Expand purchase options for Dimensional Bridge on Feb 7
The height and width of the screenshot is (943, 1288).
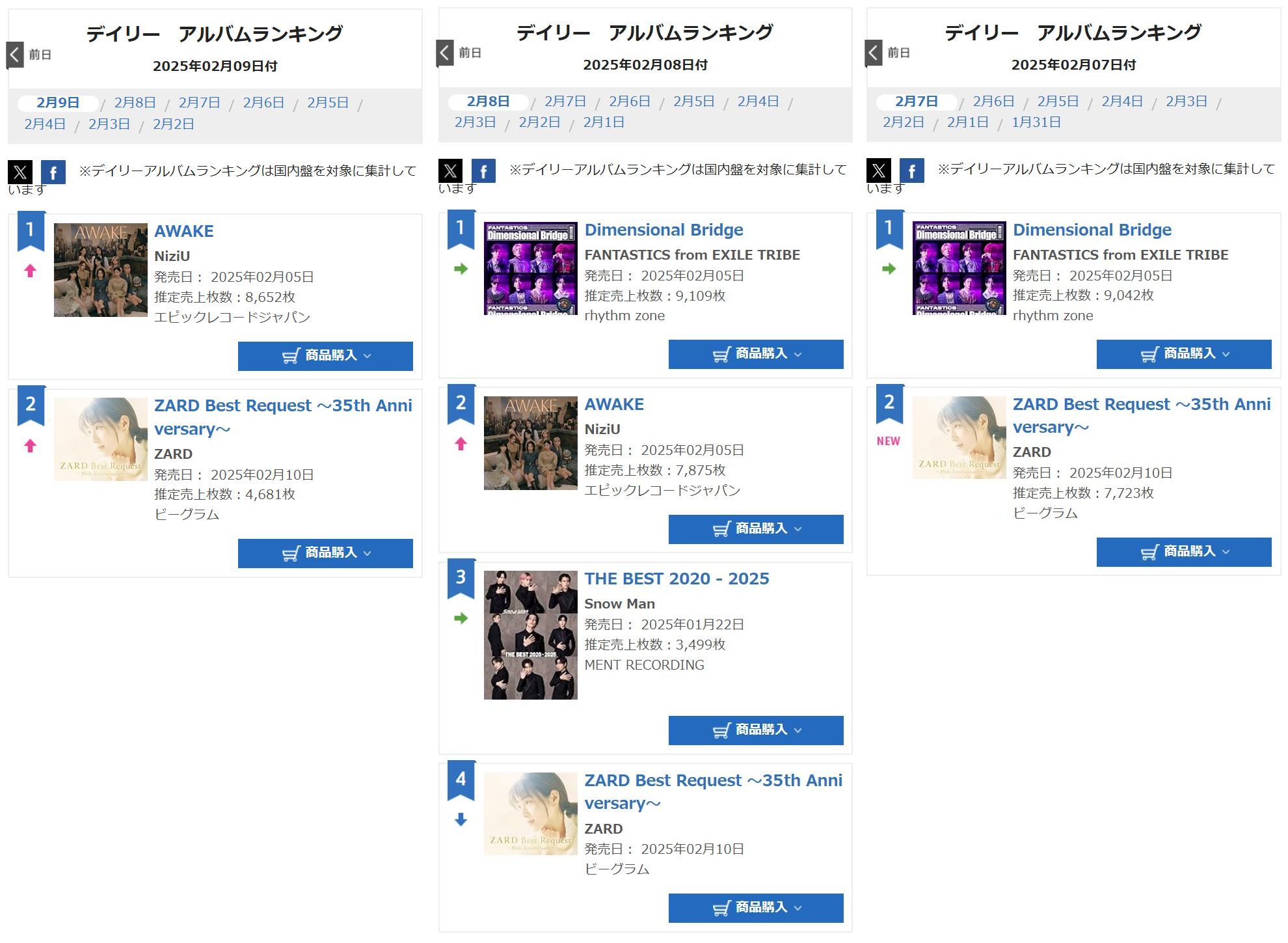click(x=1184, y=354)
